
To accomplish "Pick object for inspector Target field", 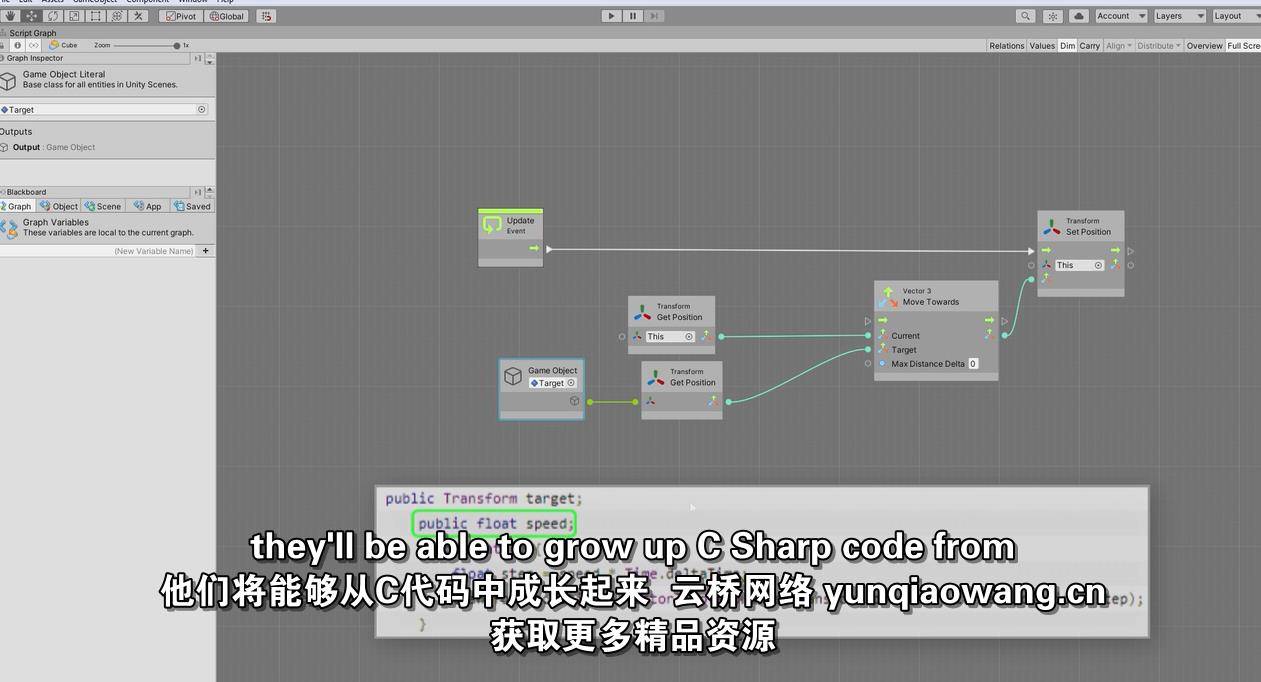I will (201, 110).
